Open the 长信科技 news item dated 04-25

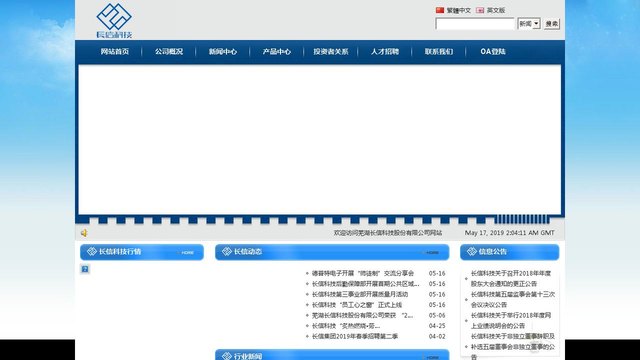point(346,326)
